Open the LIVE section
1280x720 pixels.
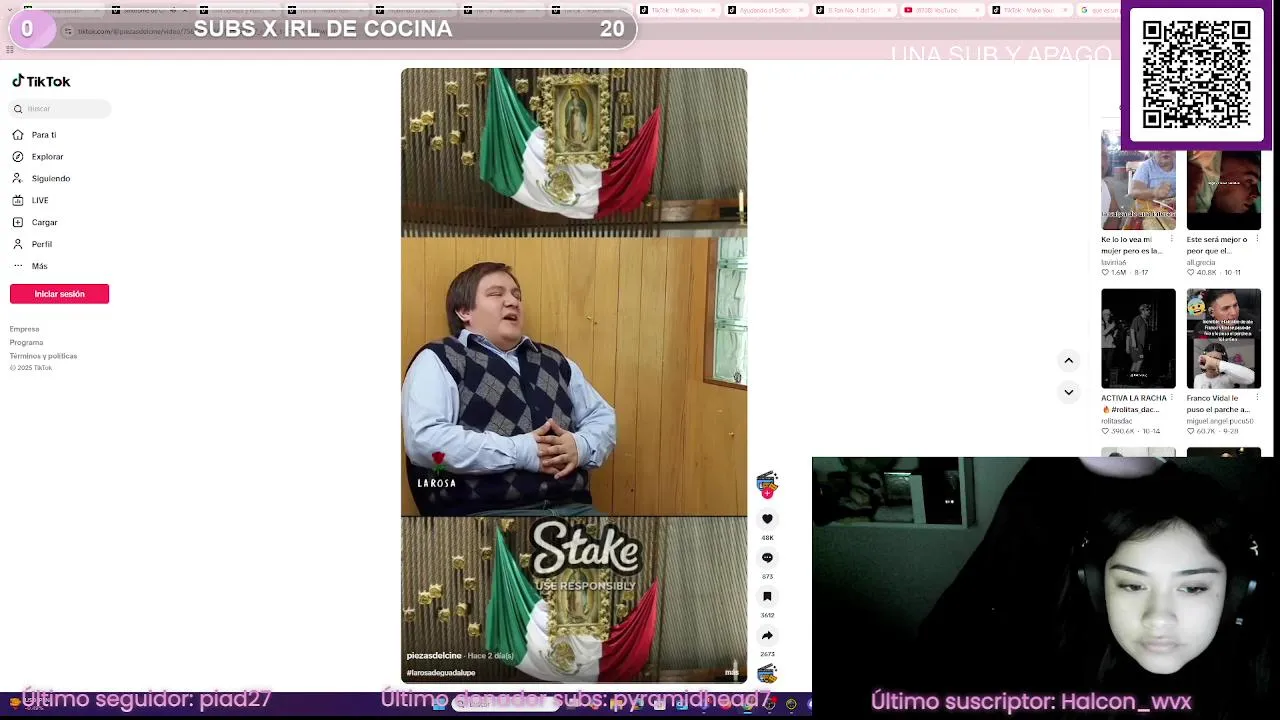point(40,201)
